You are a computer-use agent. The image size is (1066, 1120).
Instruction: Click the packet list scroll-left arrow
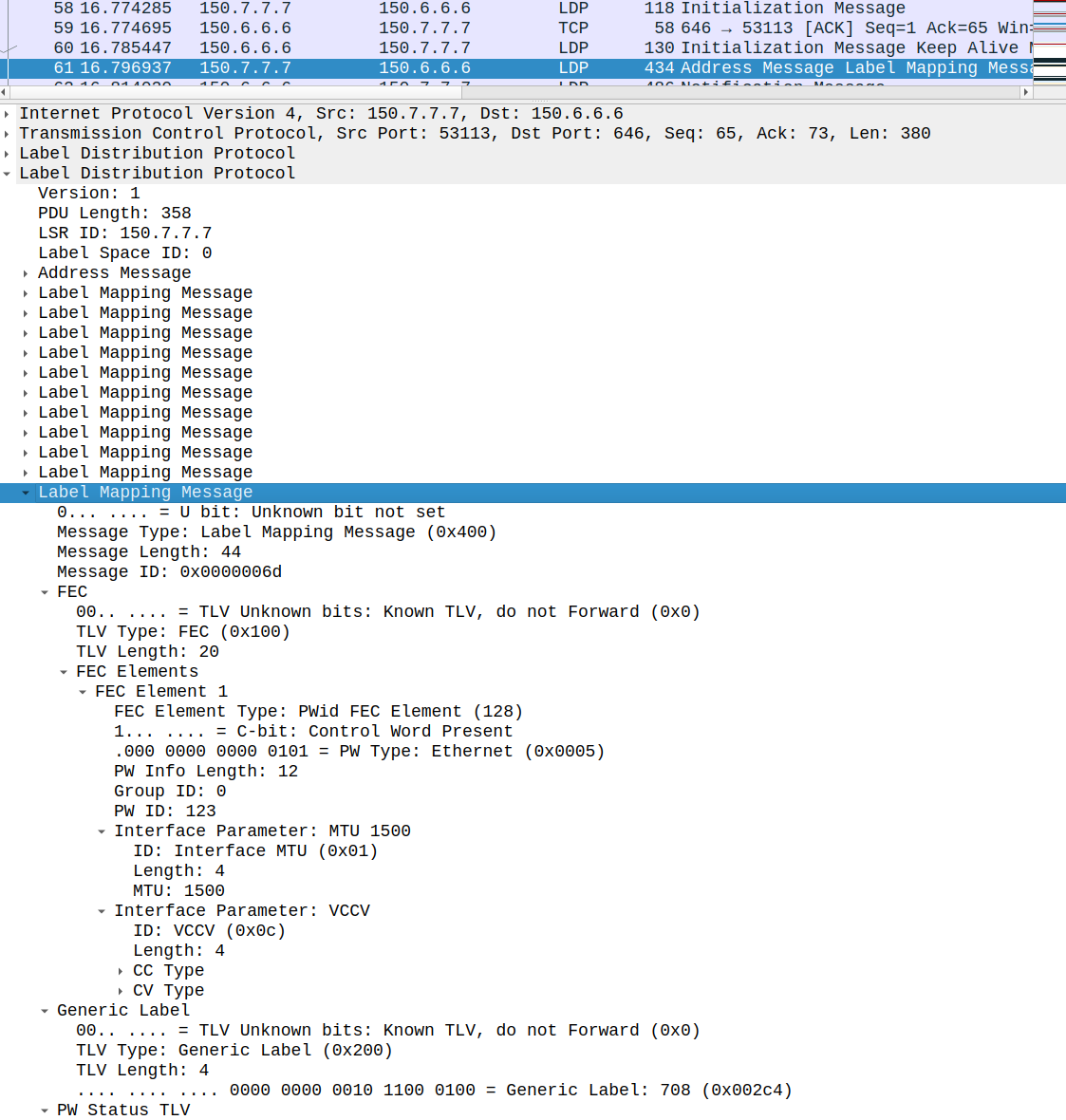[5, 92]
